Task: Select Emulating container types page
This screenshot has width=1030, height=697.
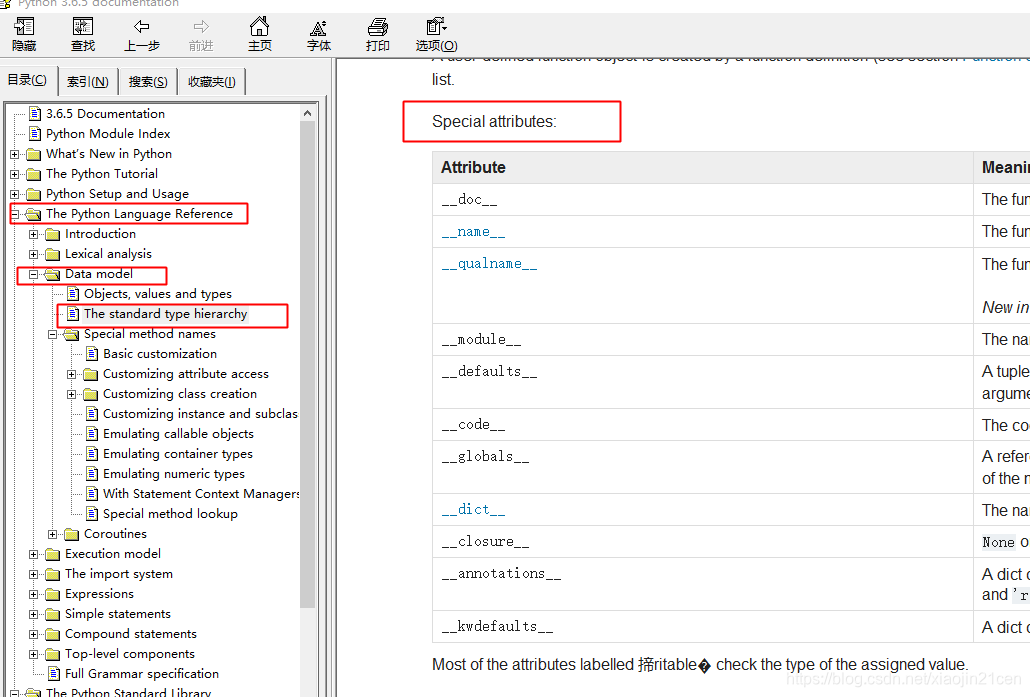Action: coord(177,454)
